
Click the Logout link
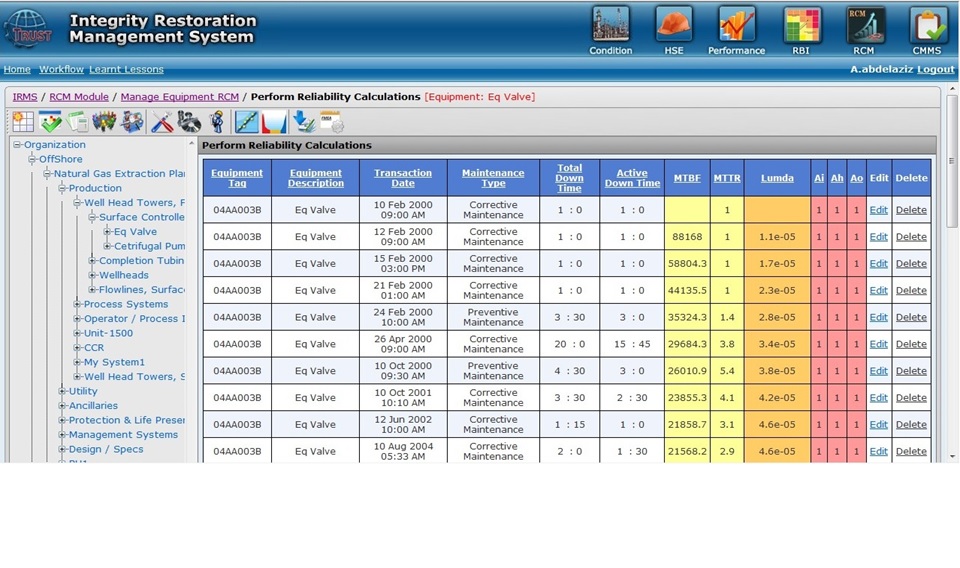(x=935, y=70)
